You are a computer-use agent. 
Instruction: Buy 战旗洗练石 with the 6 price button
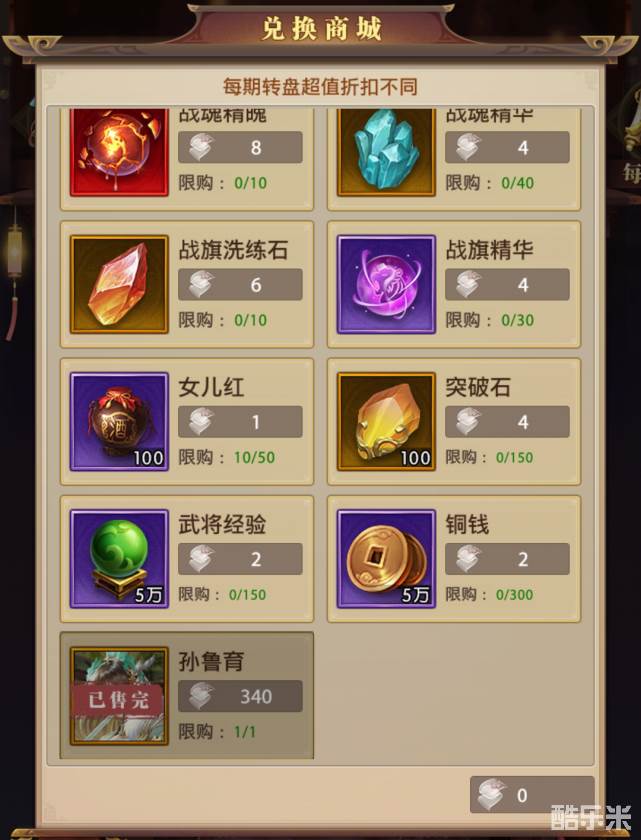pyautogui.click(x=240, y=284)
